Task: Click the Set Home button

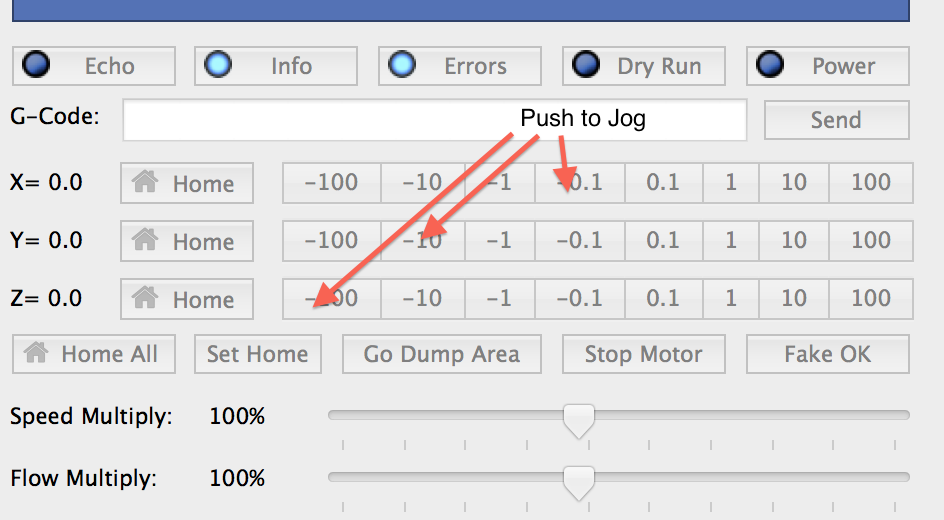Action: click(257, 354)
